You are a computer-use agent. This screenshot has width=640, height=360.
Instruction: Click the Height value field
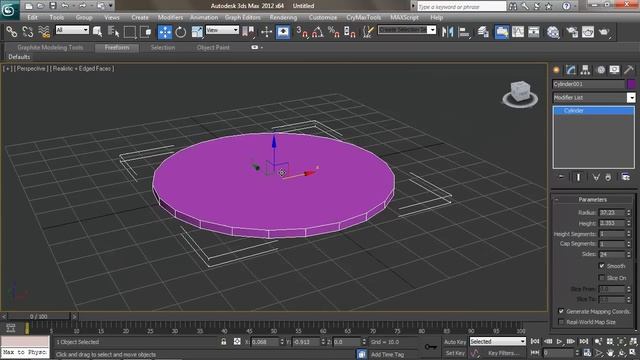(611, 223)
